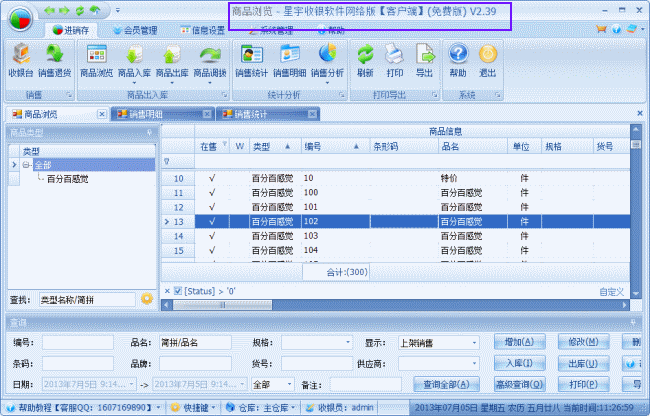The image size is (650, 416).
Task: Toggle 在售 checkmark for row 10
Action: (212, 178)
